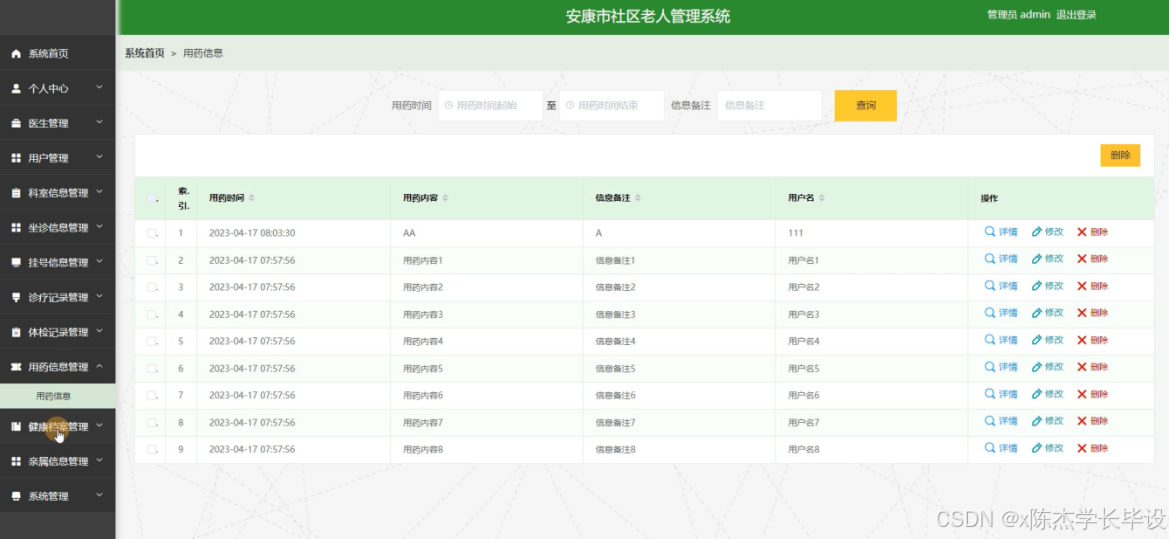Check the checkbox for row 1 (AA)
Screen dimensions: 1170x539
[x=151, y=233]
